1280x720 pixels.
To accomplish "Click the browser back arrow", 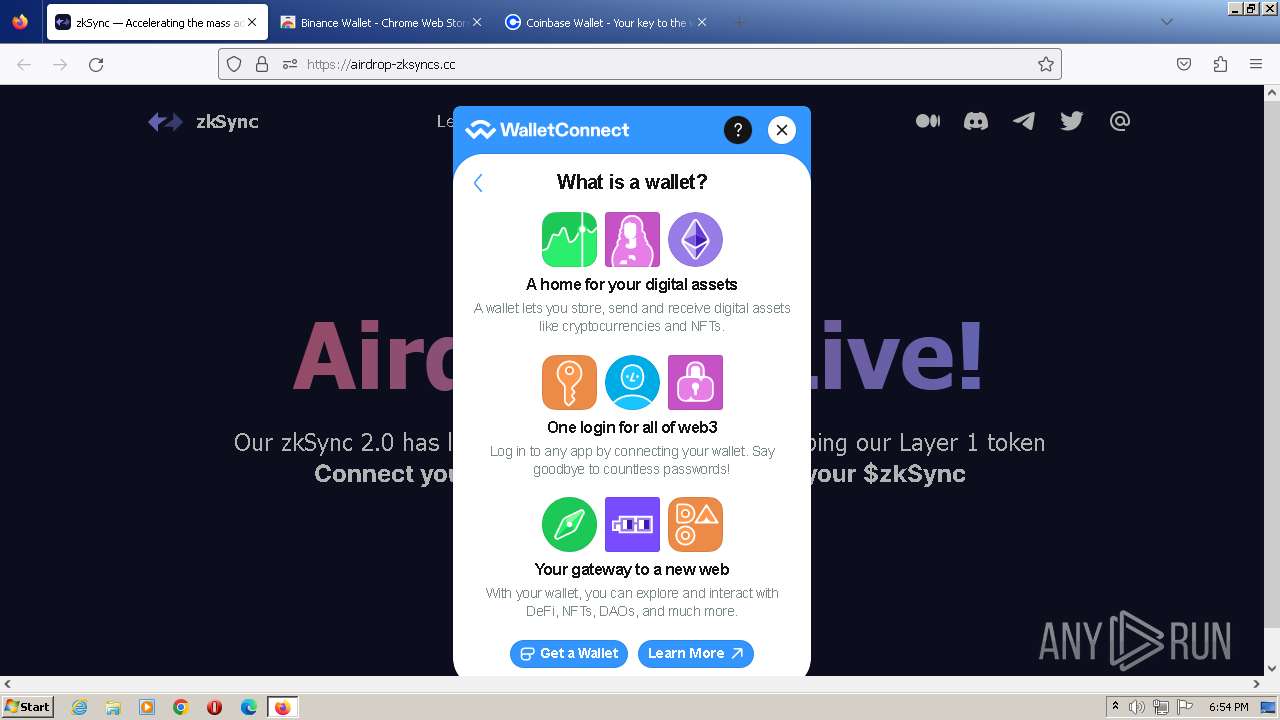I will click(x=24, y=64).
